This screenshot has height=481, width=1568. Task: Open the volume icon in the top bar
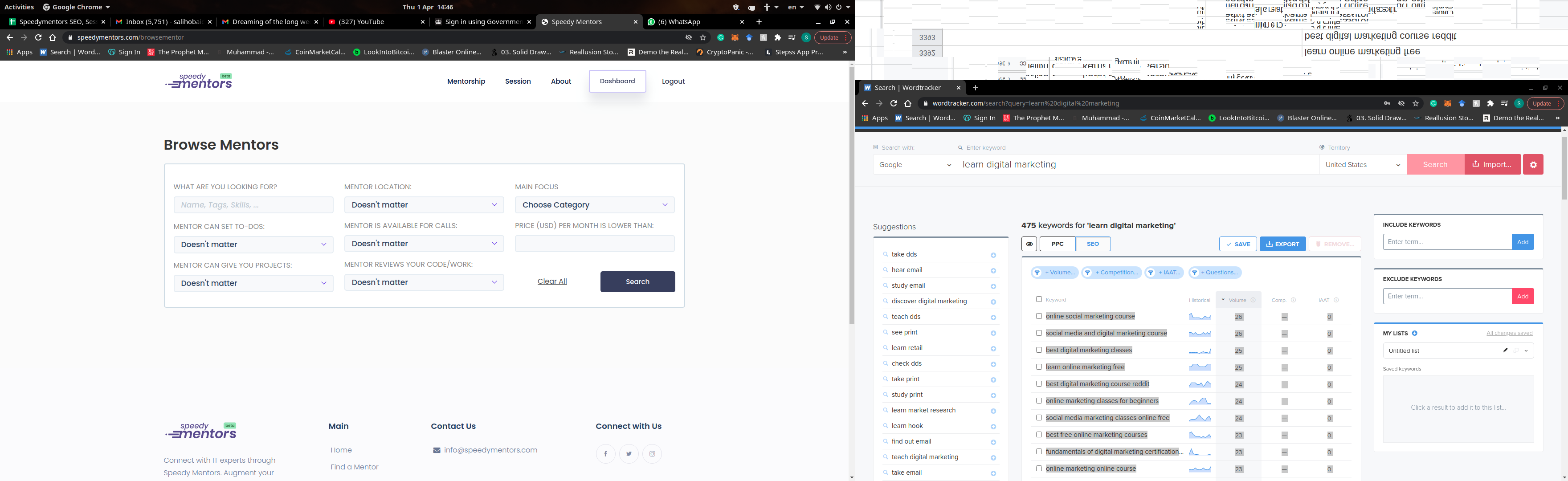tap(829, 7)
